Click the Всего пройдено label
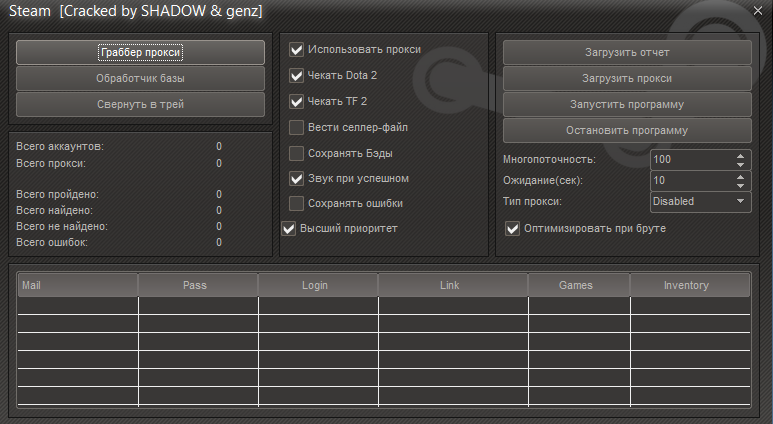 [57, 194]
